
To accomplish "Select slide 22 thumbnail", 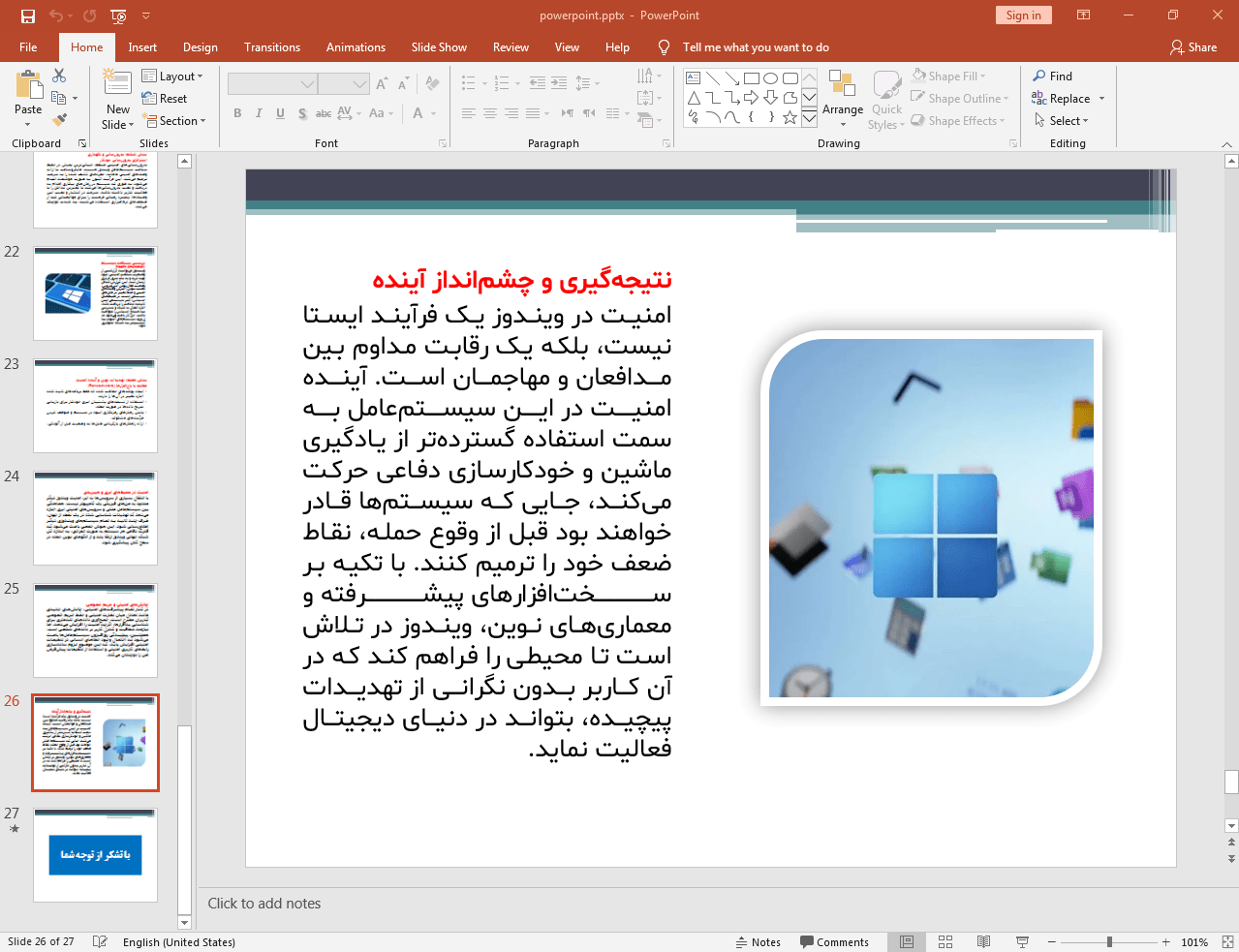I will (95, 293).
